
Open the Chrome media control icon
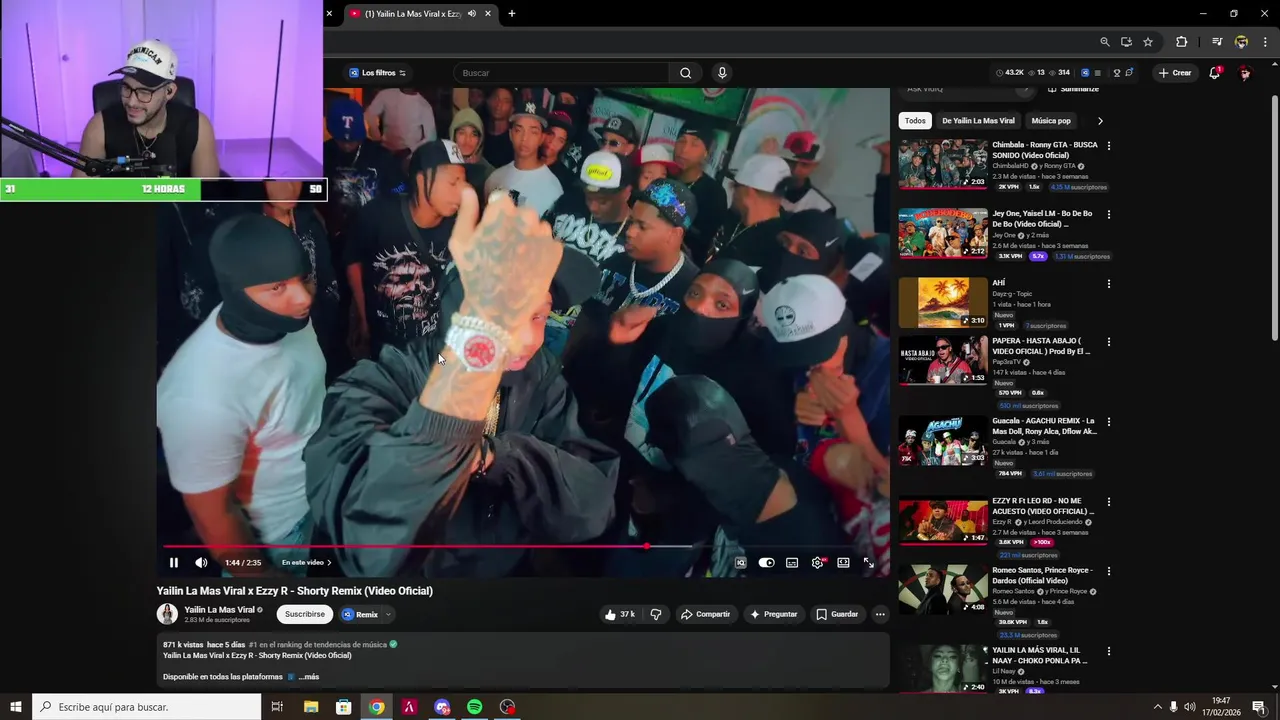(x=1217, y=42)
